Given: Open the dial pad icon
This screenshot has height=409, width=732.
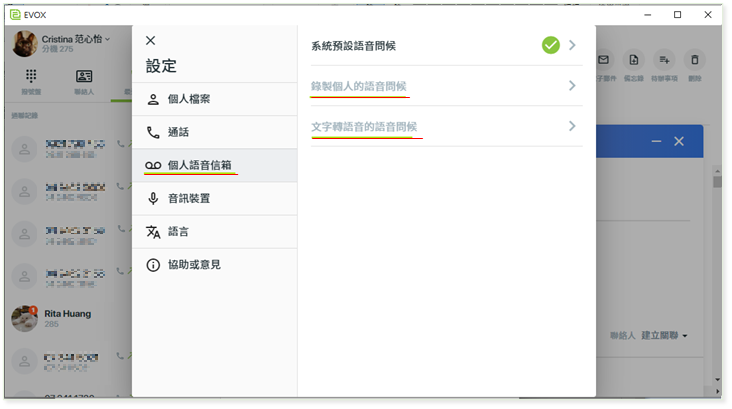Looking at the screenshot, I should click(x=32, y=76).
